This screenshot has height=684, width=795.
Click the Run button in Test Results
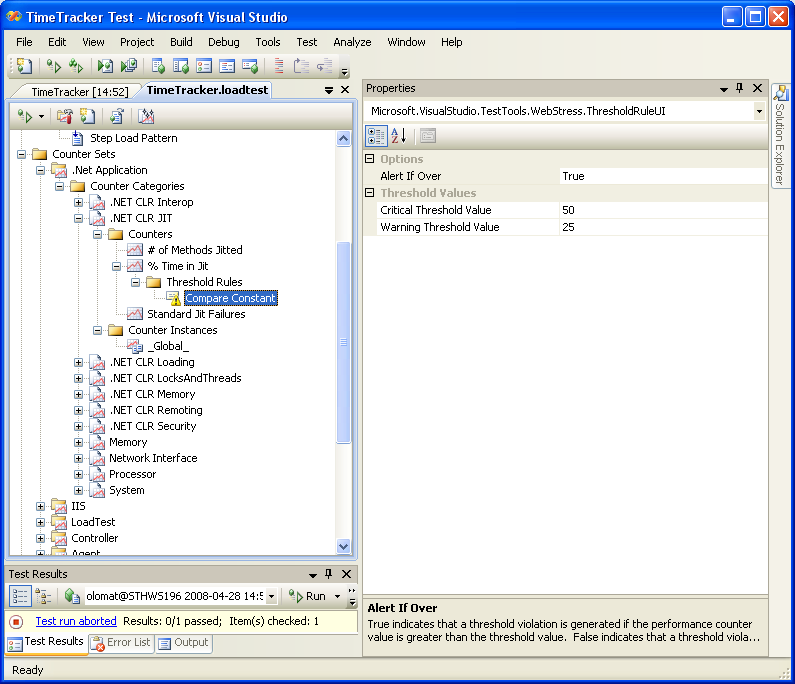pyautogui.click(x=307, y=597)
